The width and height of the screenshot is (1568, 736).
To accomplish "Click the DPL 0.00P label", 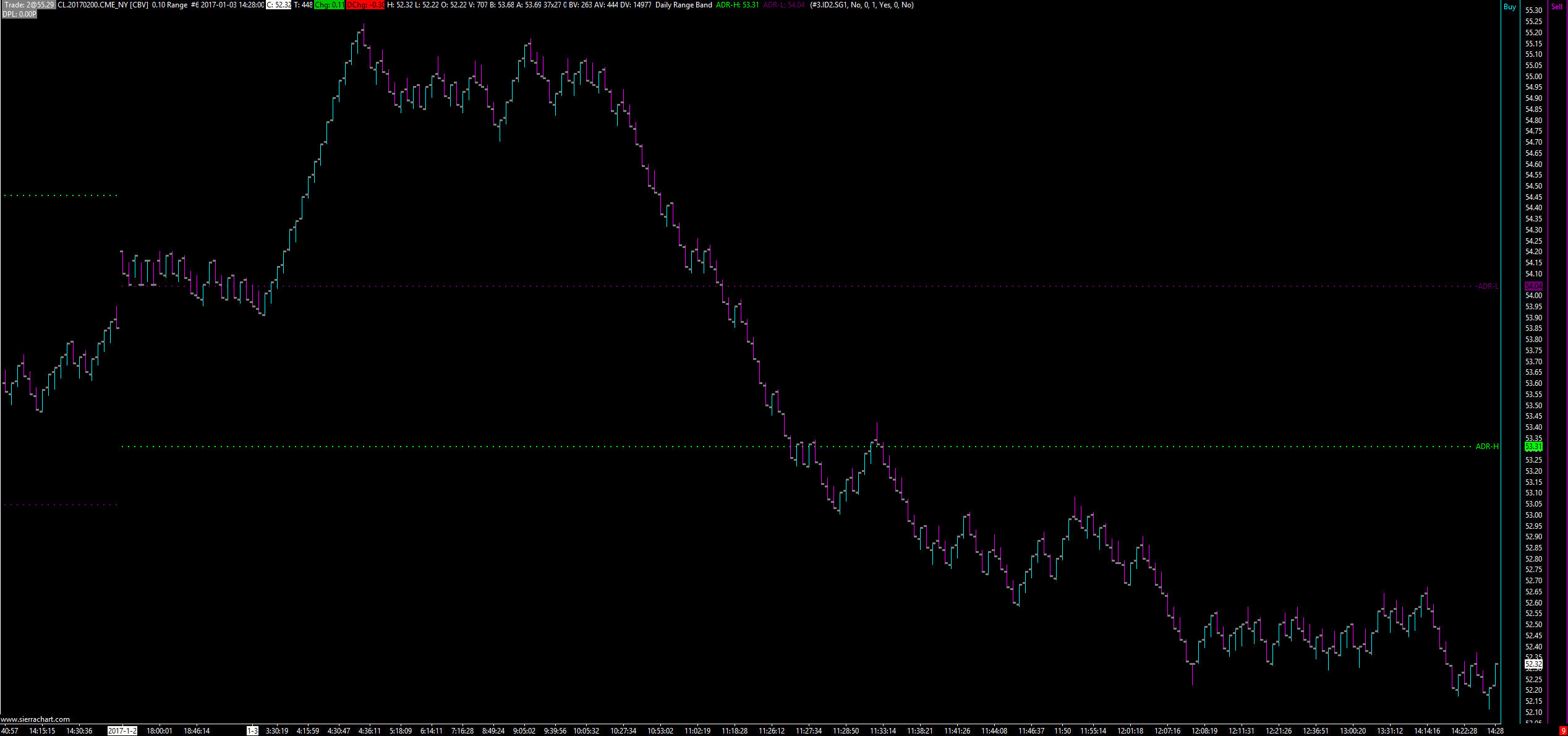I will point(19,14).
